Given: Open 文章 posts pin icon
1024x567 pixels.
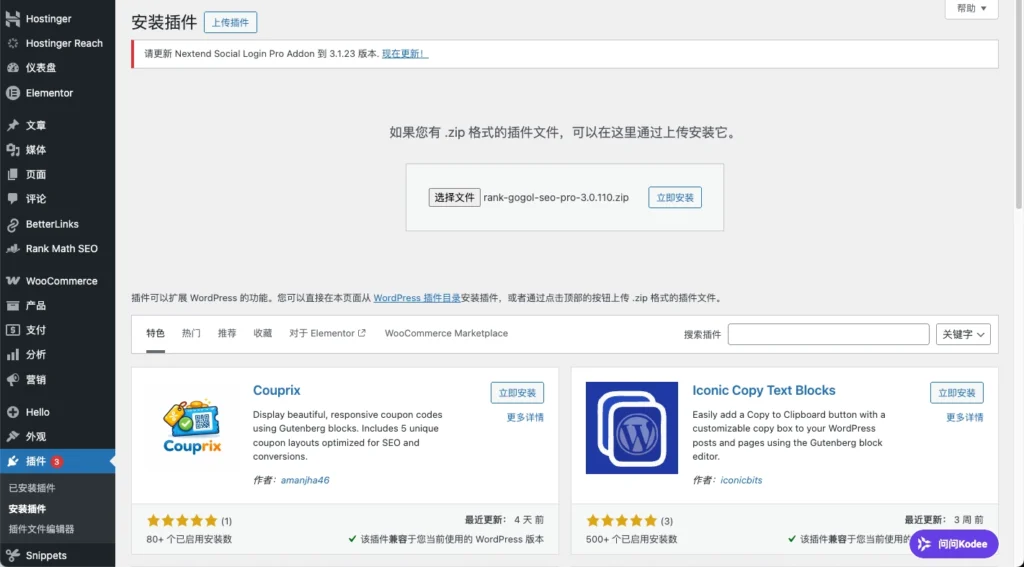Looking at the screenshot, I should coord(12,125).
